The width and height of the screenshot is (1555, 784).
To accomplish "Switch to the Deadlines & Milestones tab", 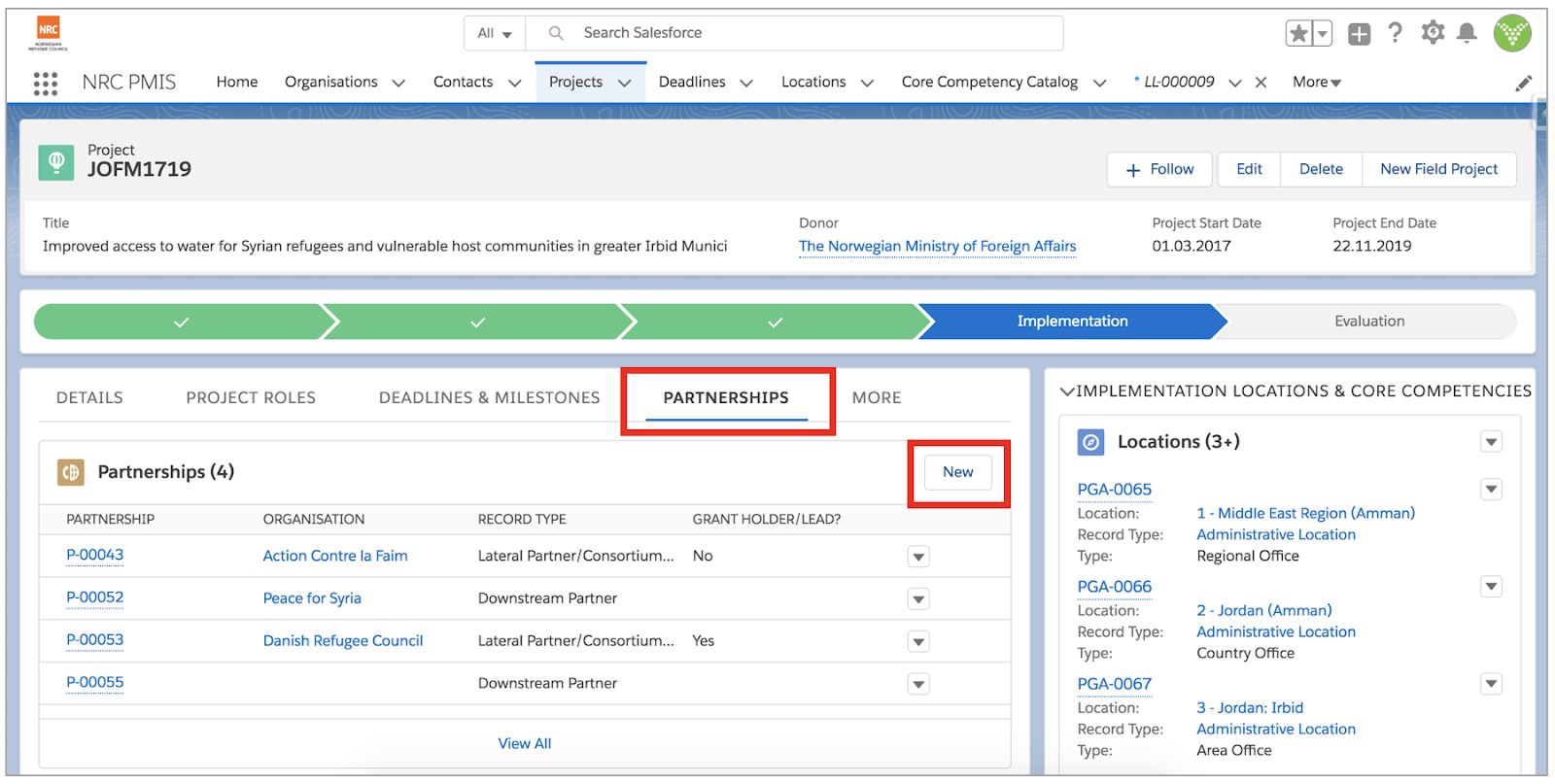I will click(x=489, y=397).
